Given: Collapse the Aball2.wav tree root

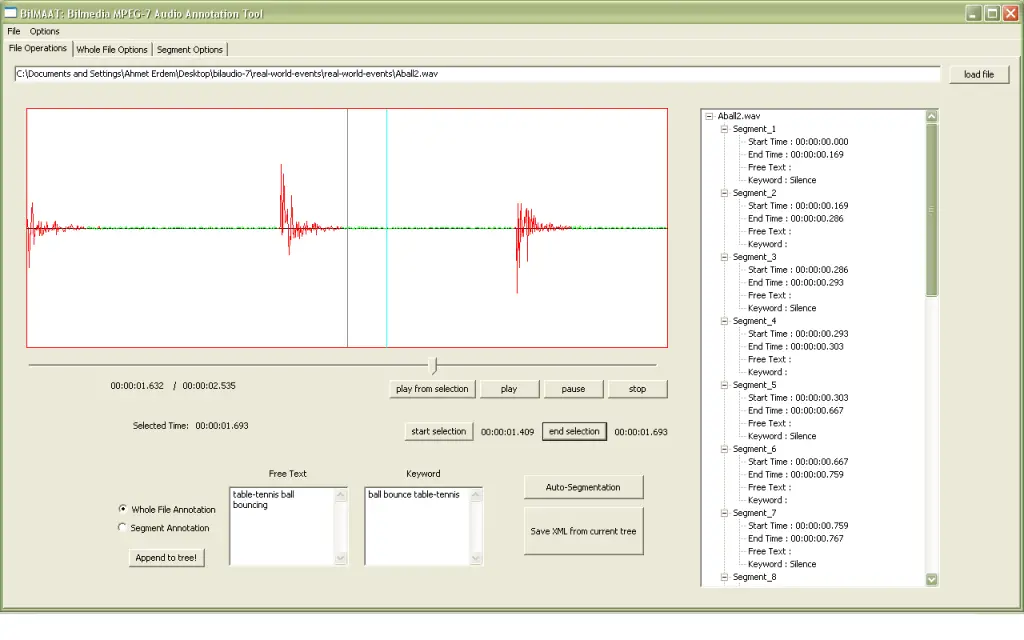Looking at the screenshot, I should click(709, 116).
